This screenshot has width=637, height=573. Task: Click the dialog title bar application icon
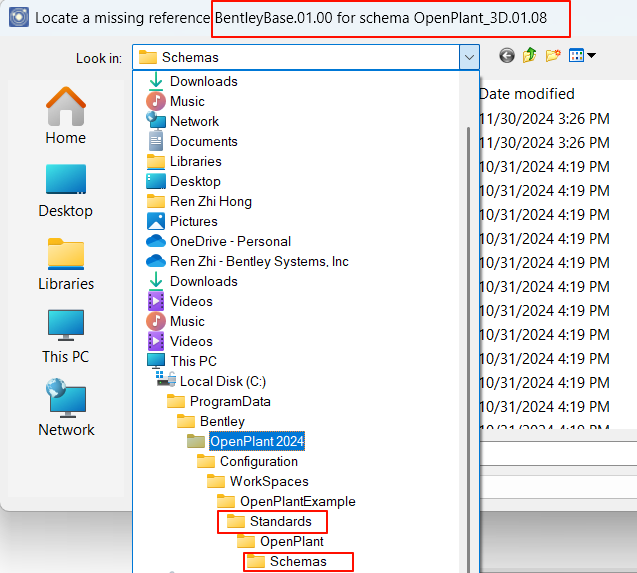point(19,17)
